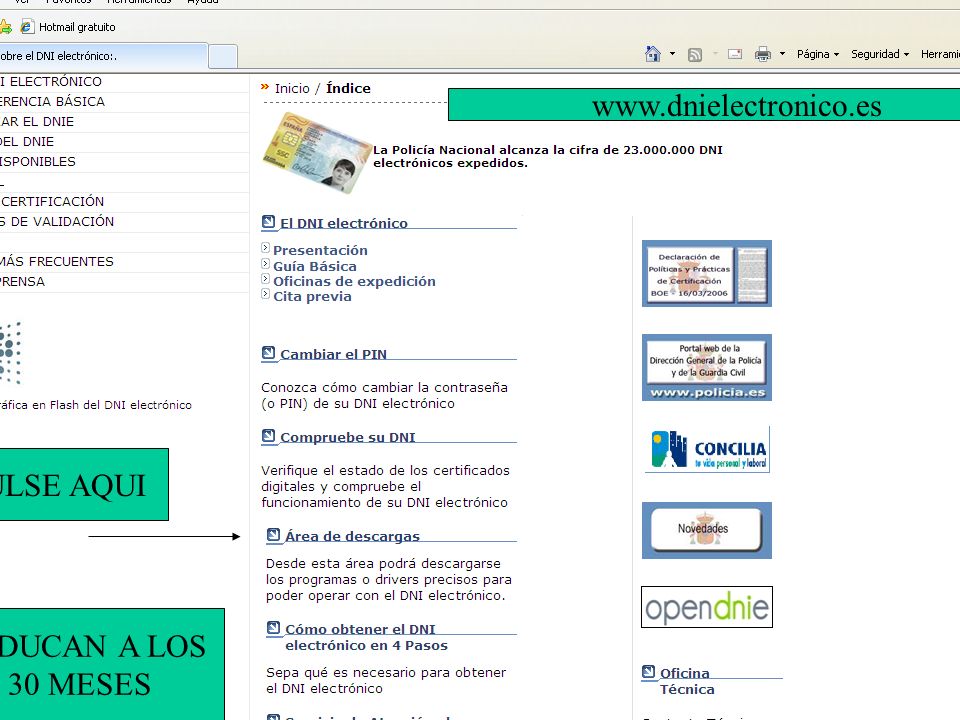
Task: Open the Concilia banner
Action: [x=707, y=450]
